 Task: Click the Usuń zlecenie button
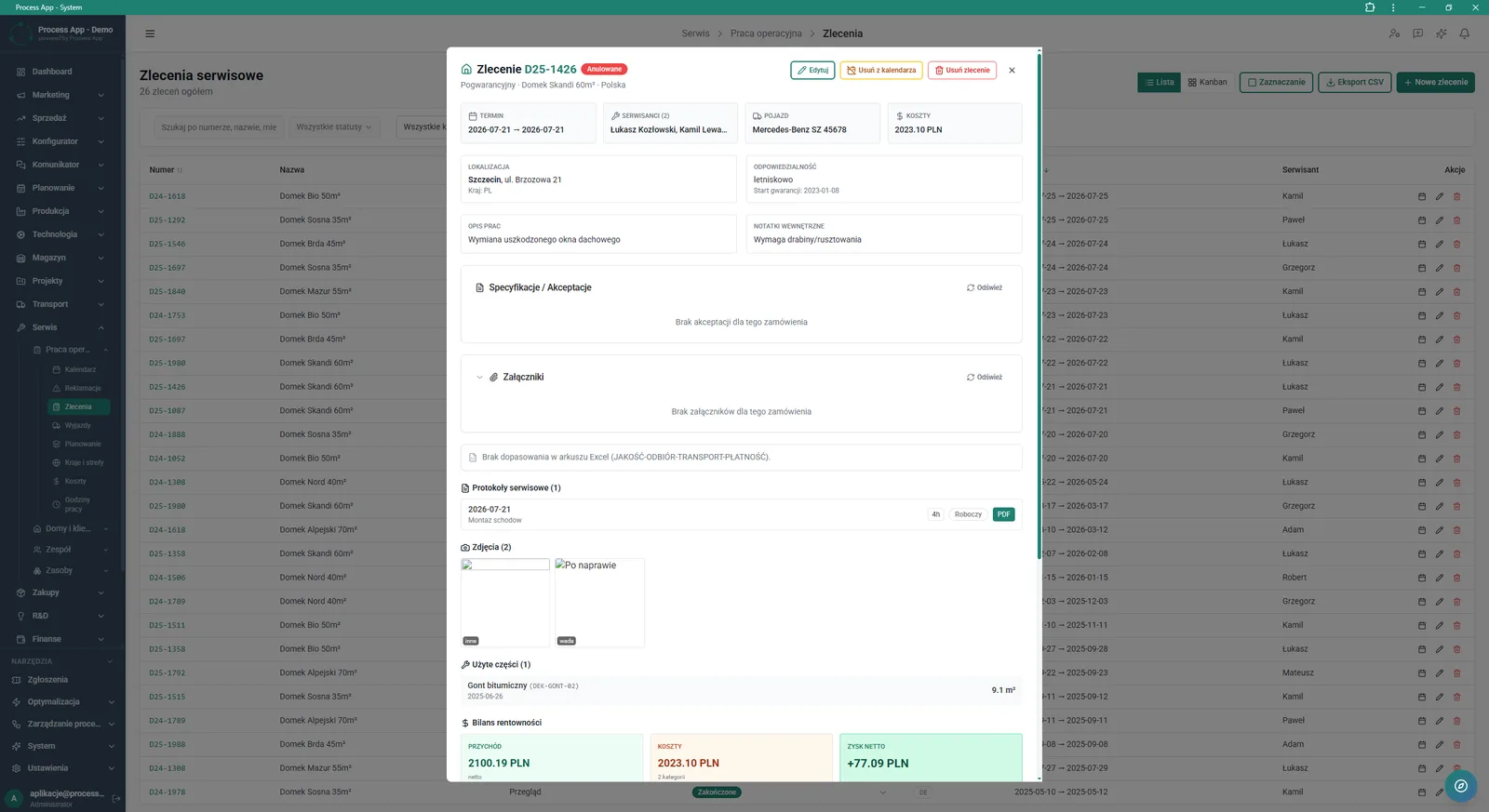962,71
